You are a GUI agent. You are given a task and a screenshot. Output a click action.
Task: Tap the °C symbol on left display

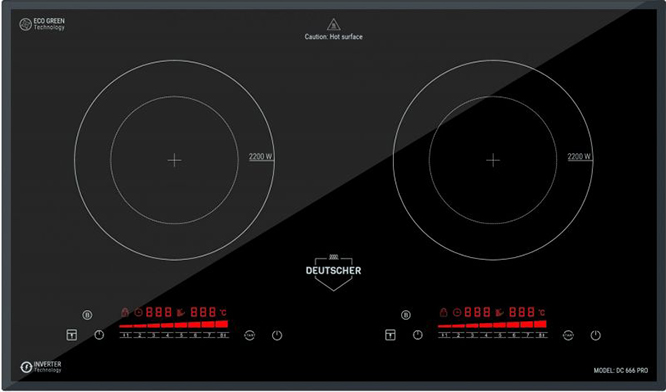click(x=223, y=313)
